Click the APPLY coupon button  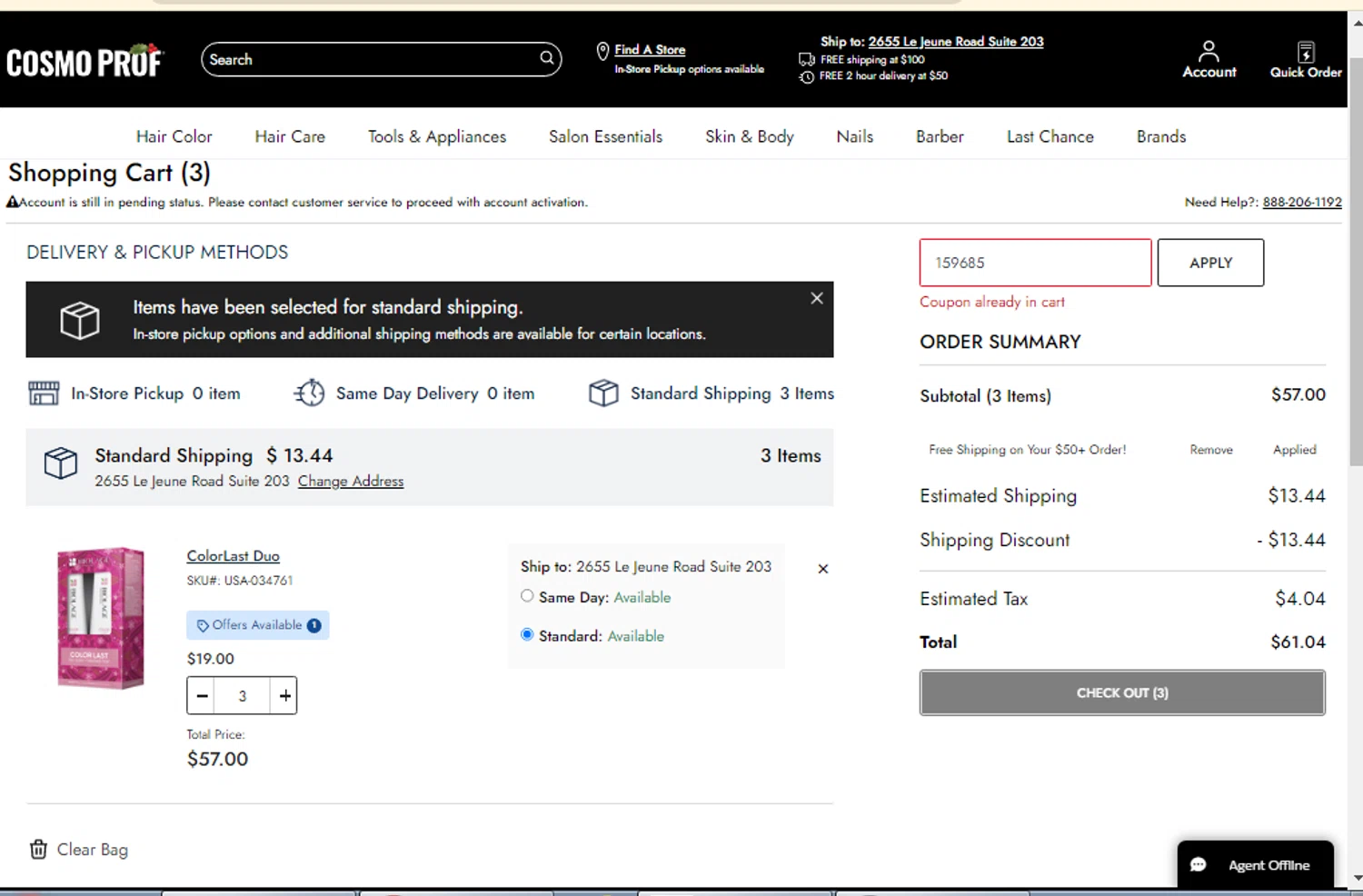(x=1210, y=263)
